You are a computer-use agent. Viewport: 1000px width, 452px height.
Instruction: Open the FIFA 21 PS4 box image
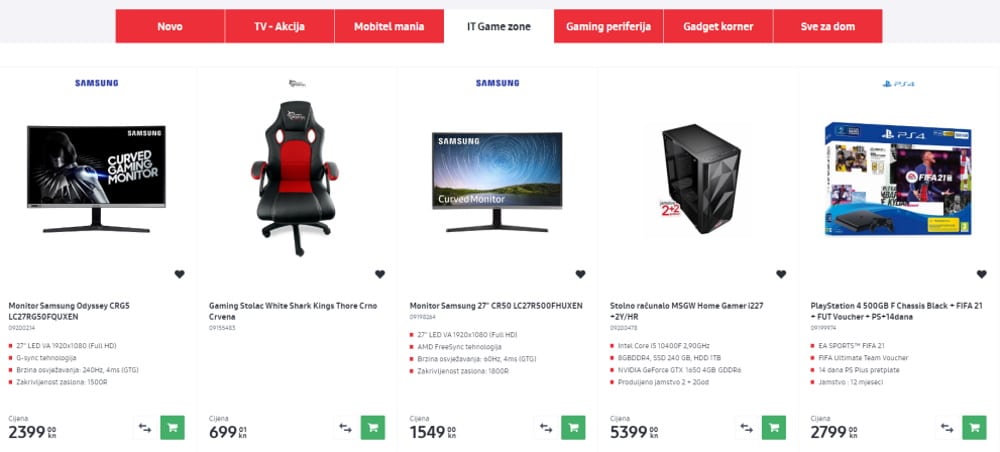898,179
